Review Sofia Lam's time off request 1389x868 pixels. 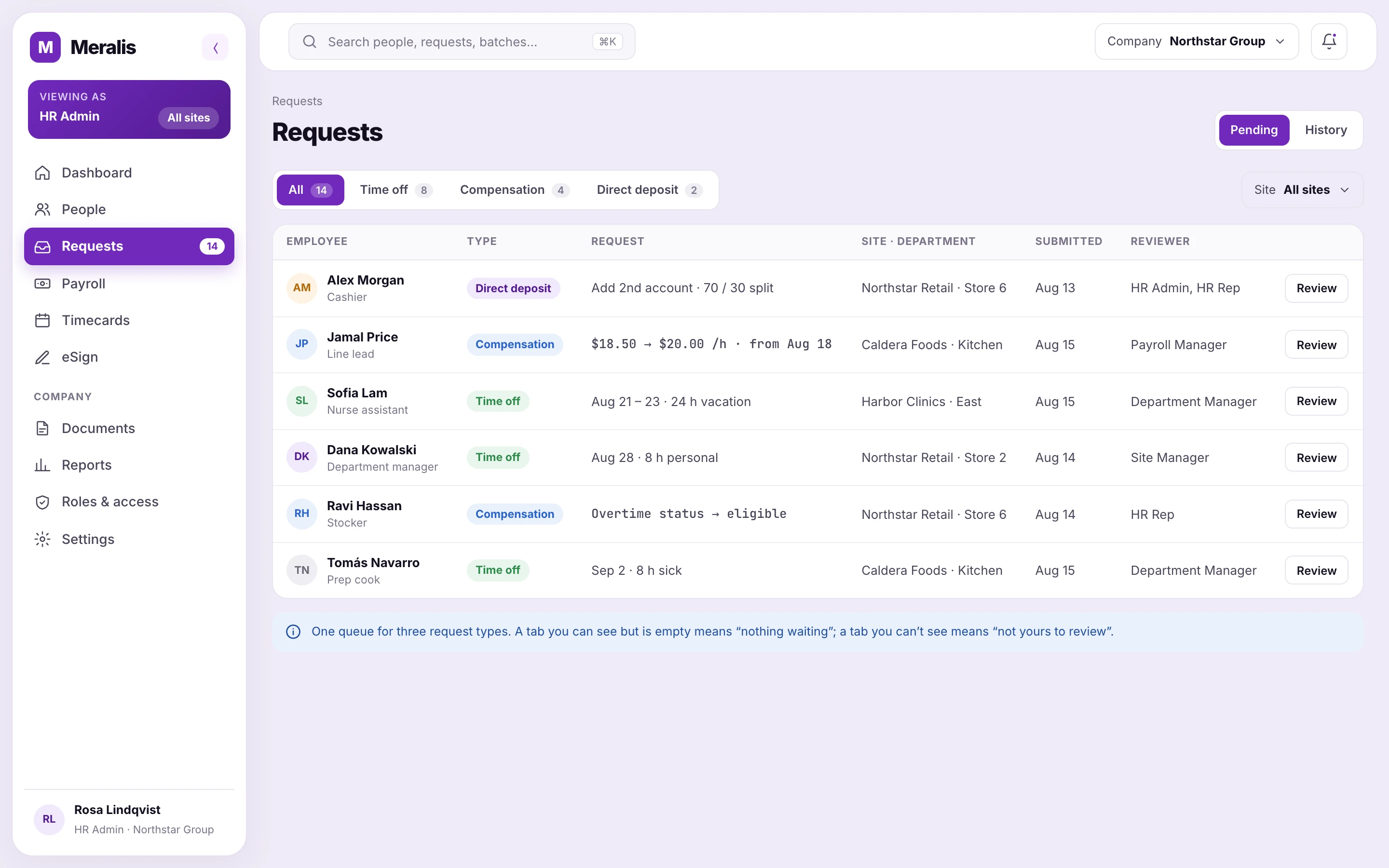pyautogui.click(x=1316, y=401)
